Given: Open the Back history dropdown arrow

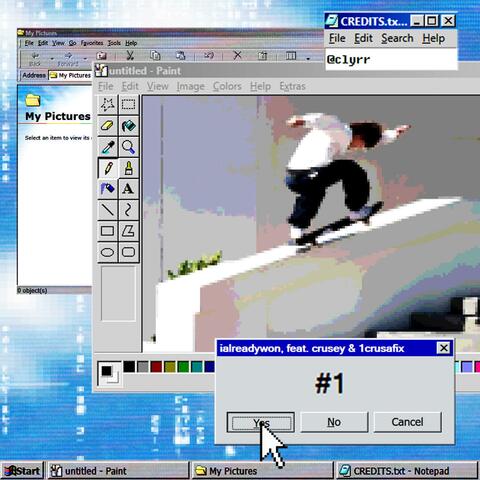Looking at the screenshot, I should (x=52, y=59).
